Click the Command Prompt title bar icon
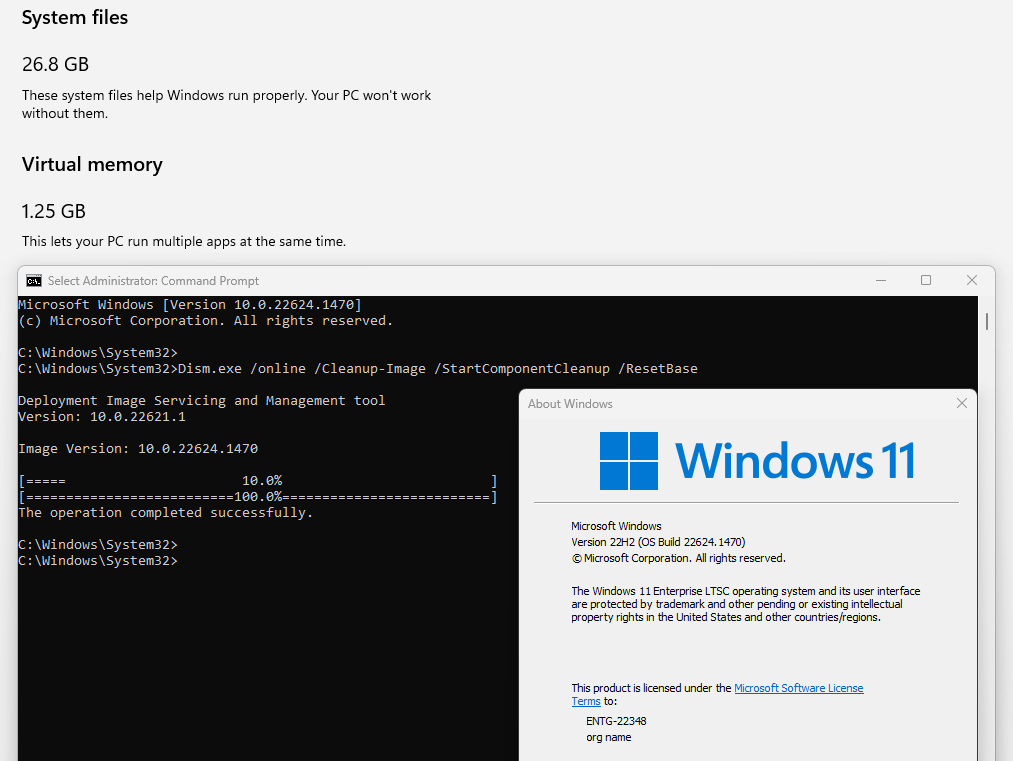Viewport: 1013px width, 761px height. tap(34, 281)
